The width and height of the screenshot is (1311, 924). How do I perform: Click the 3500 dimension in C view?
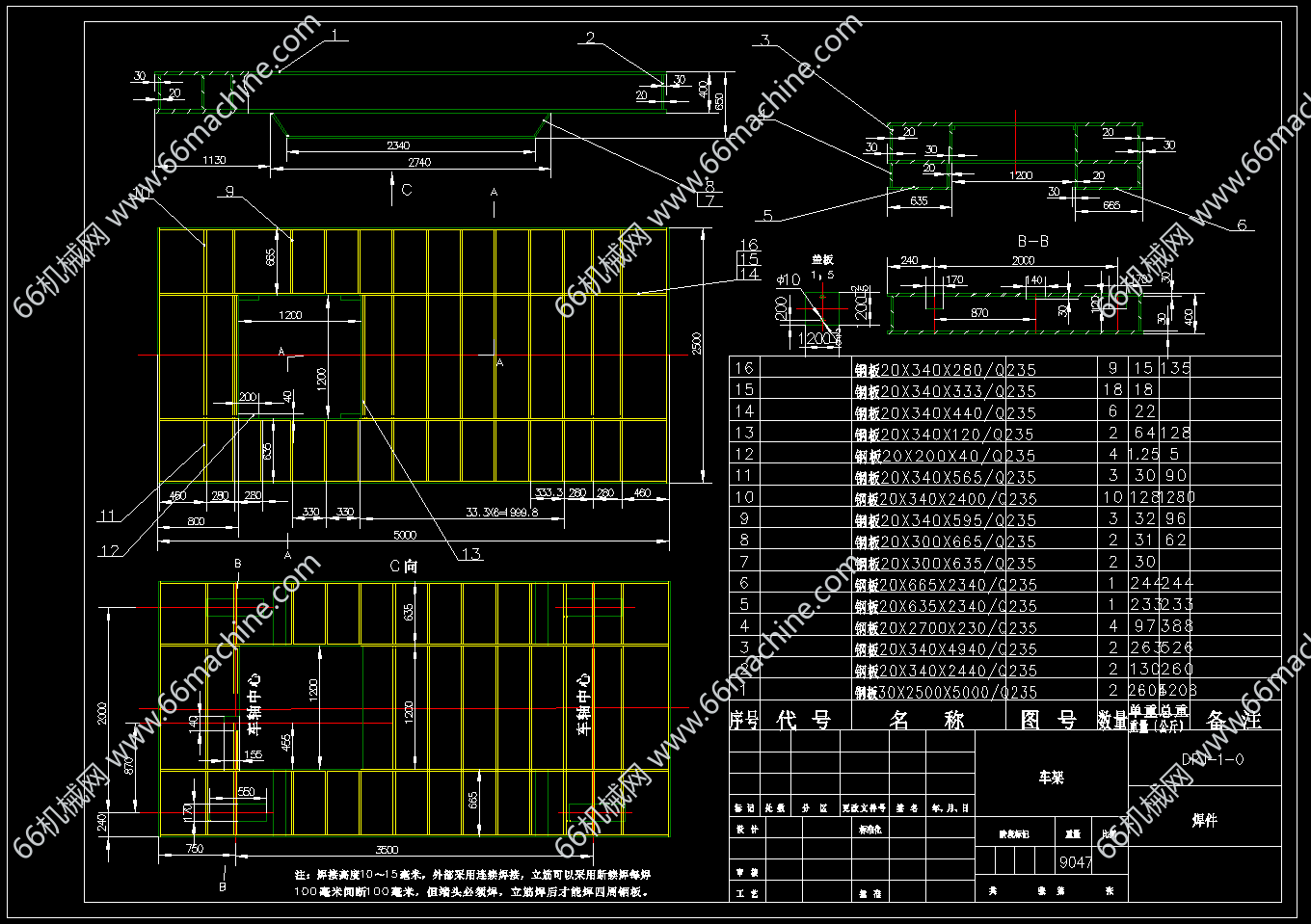click(x=387, y=850)
